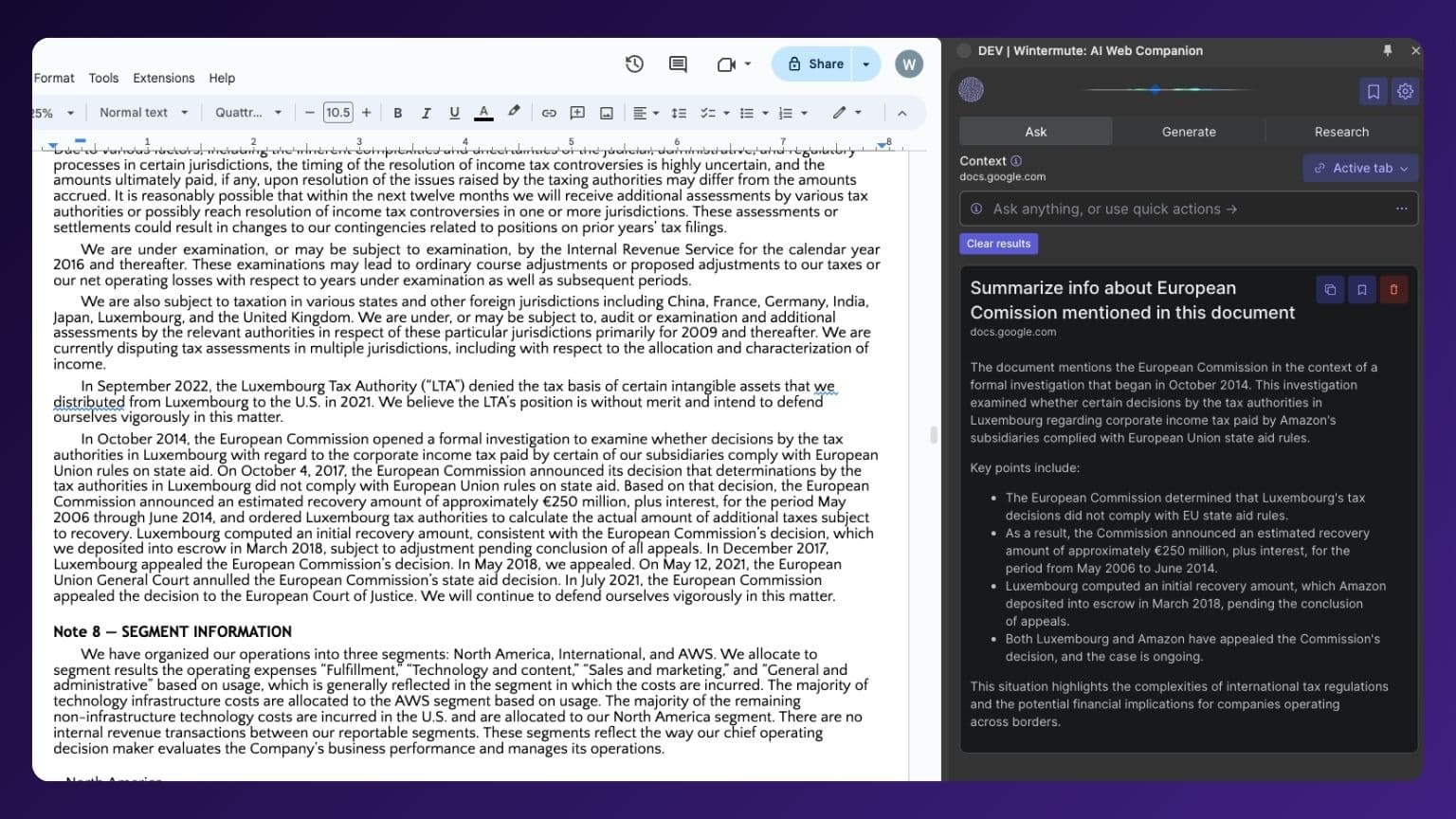Click the right indent ruler marker
The image size is (1456, 819).
(x=882, y=145)
